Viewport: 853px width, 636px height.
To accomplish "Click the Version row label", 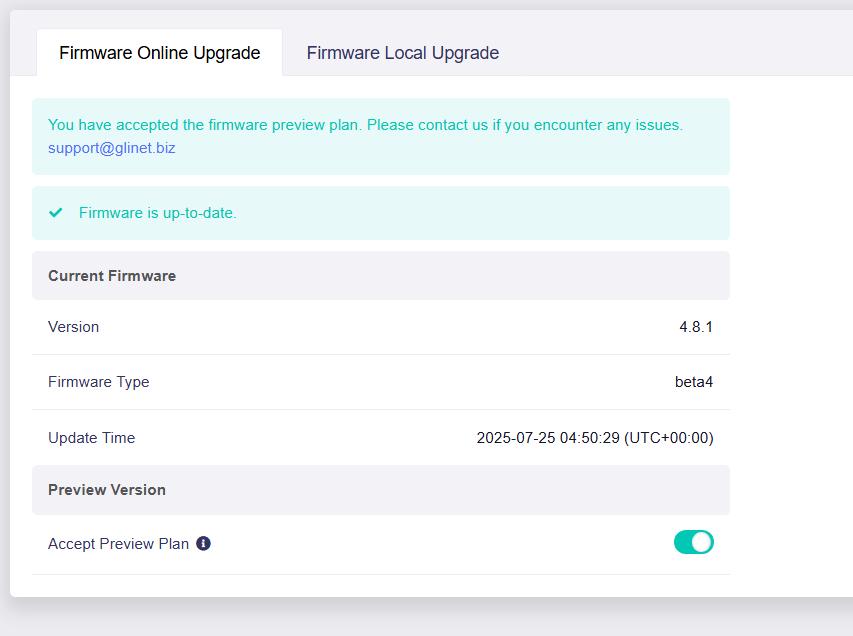I will (x=73, y=327).
